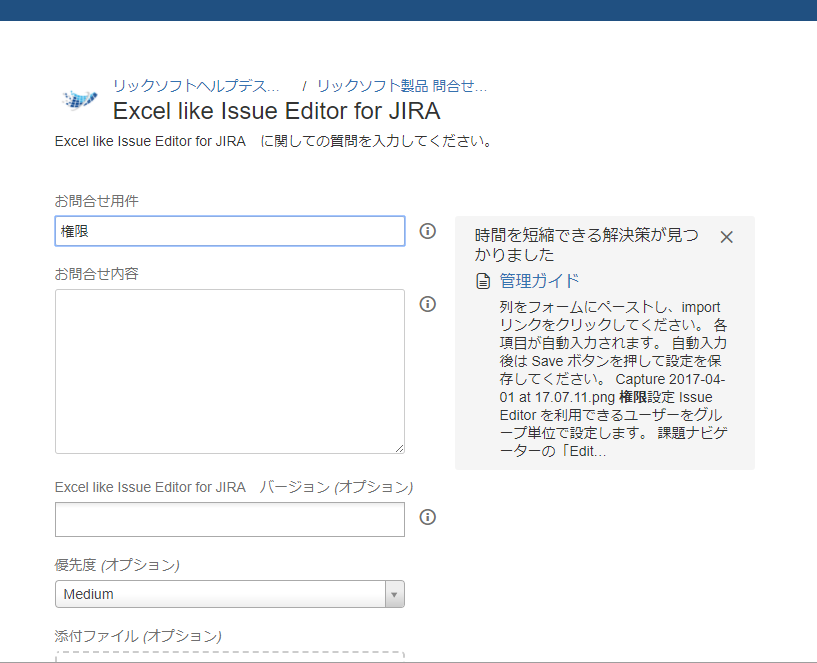The image size is (817, 663).
Task: Open the 管理ガイド article link
Action: coord(539,281)
